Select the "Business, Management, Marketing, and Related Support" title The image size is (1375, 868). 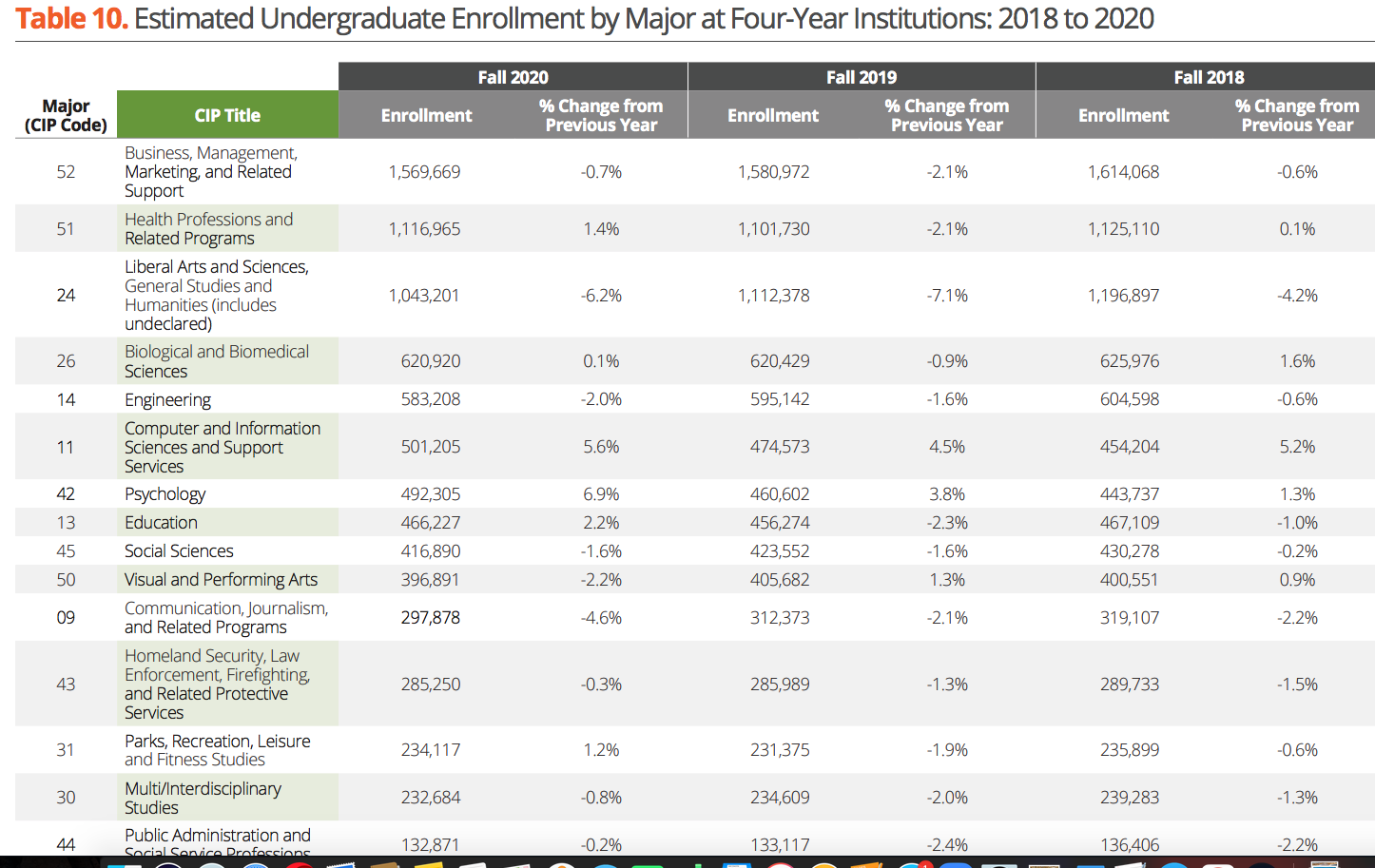(x=211, y=172)
